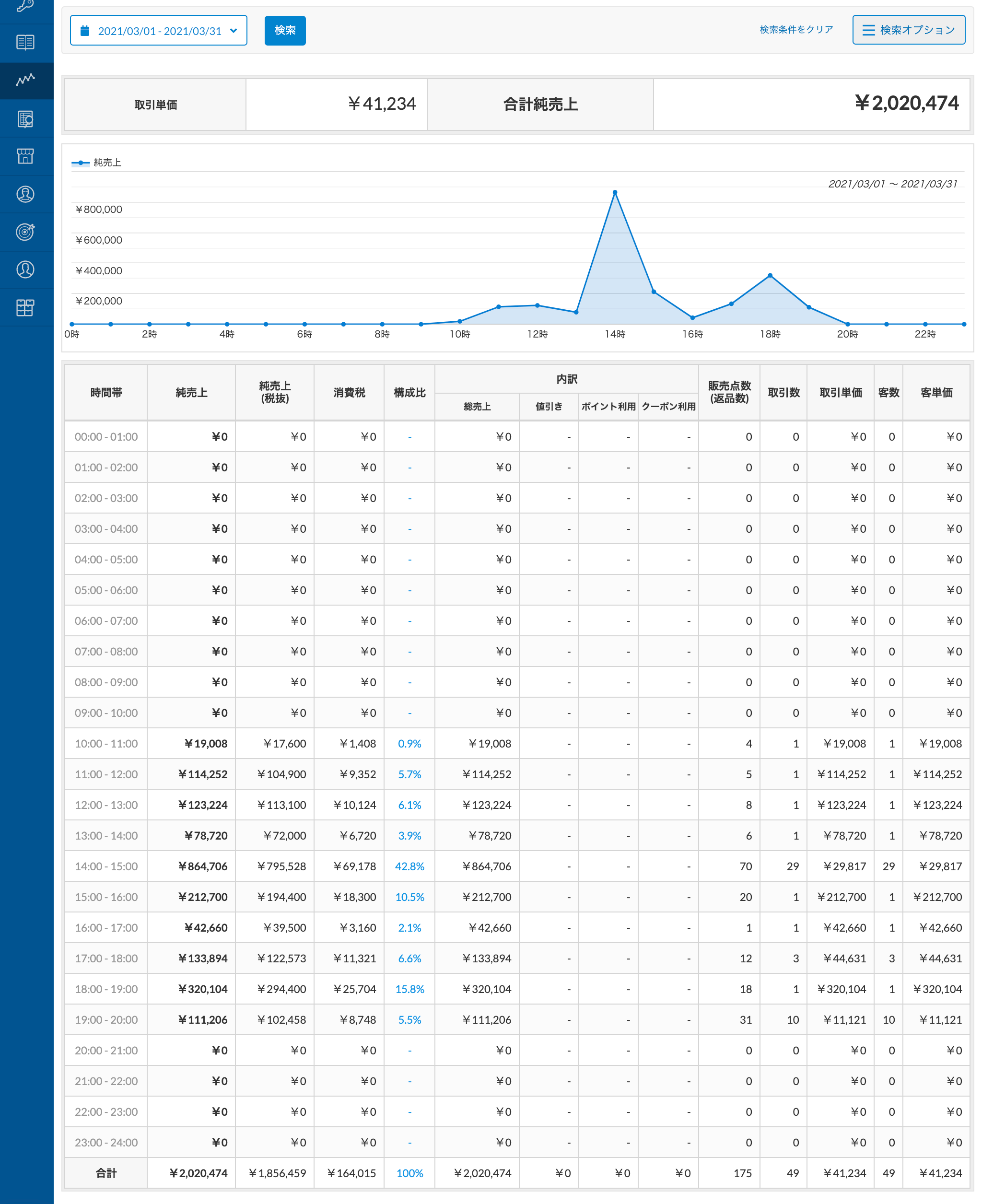The height and width of the screenshot is (1204, 982).
Task: Click the 取引数 column header
Action: coord(783,393)
